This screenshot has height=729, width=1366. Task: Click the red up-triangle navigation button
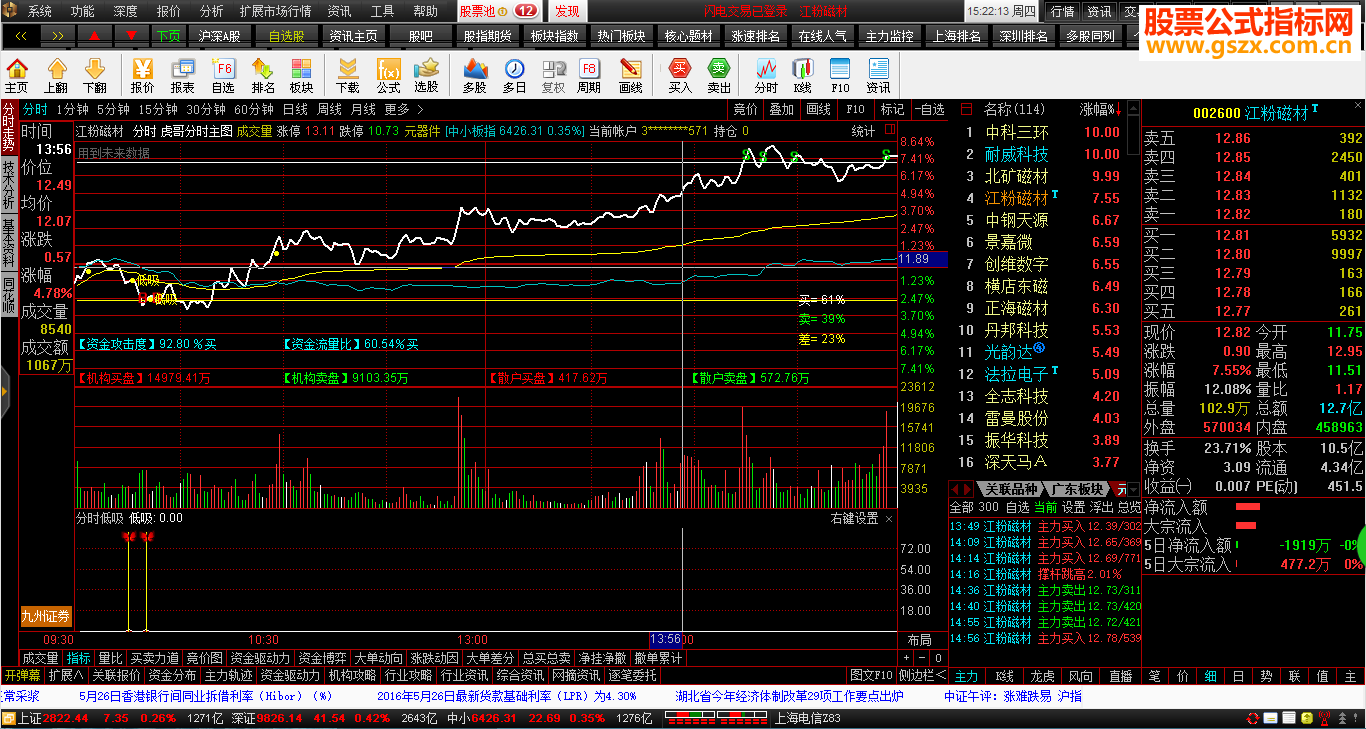[x=94, y=35]
